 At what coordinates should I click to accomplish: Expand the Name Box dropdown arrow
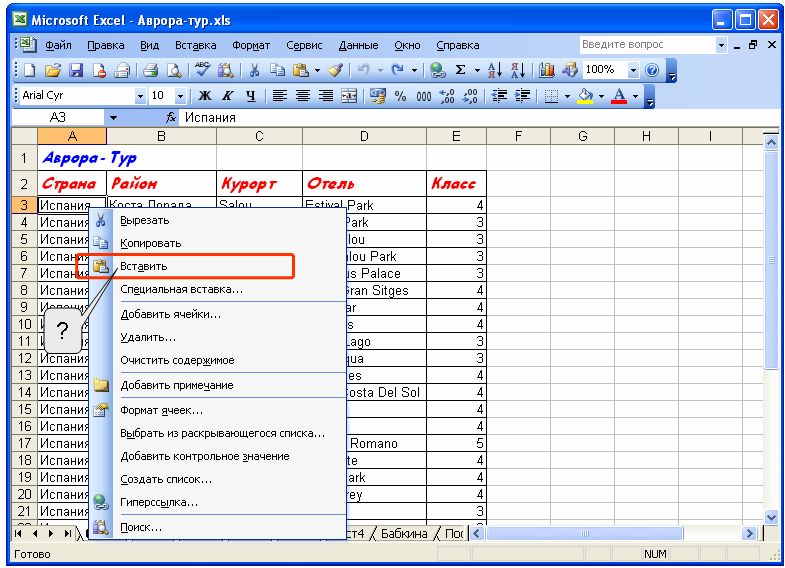click(x=114, y=118)
